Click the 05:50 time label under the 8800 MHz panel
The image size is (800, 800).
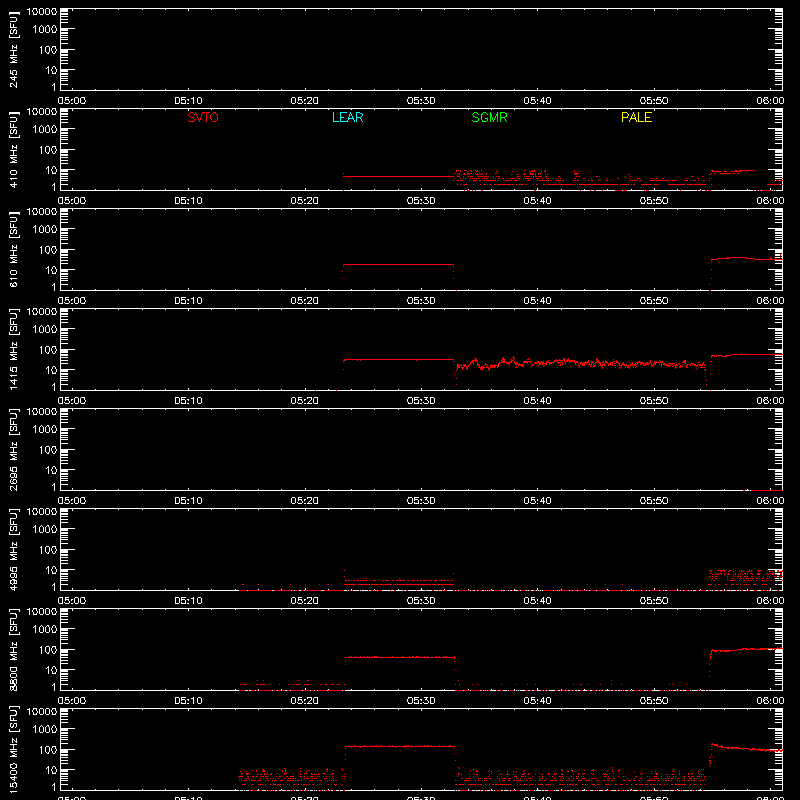click(654, 701)
